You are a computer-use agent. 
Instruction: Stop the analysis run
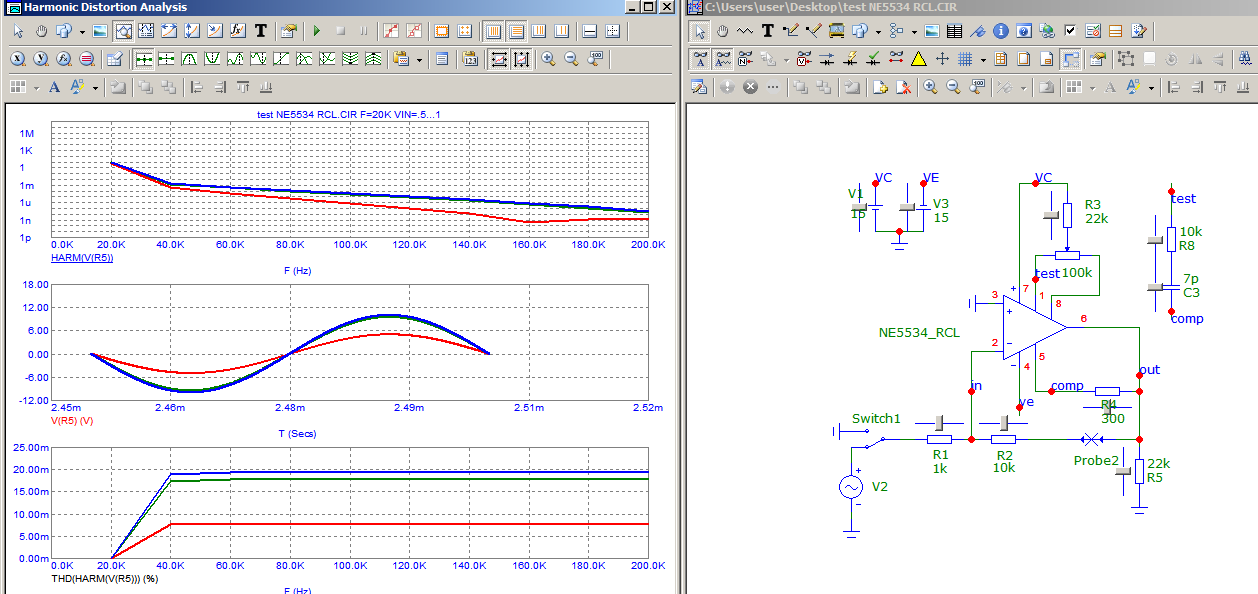point(340,31)
